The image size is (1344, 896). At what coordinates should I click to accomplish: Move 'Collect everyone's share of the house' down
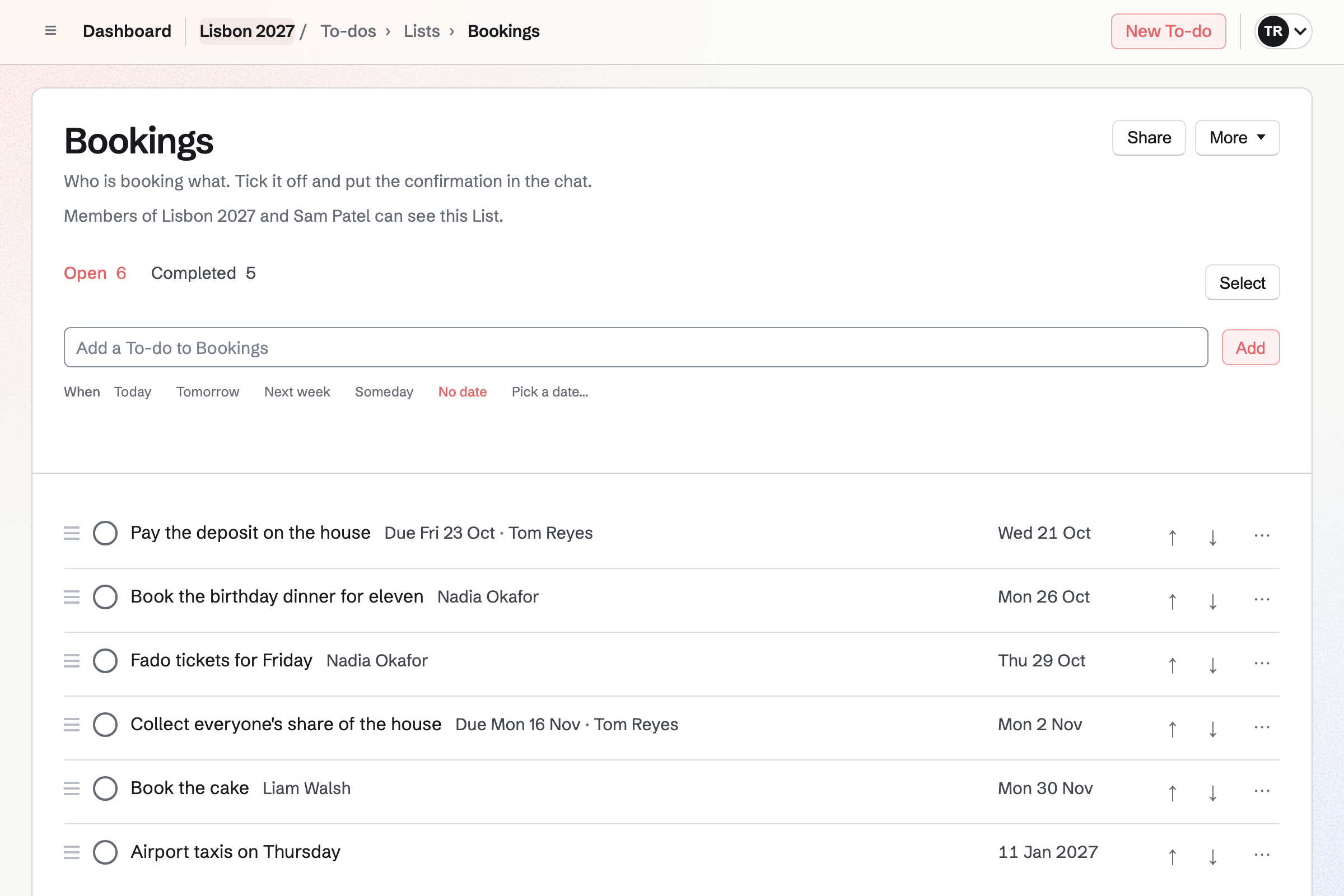pos(1212,728)
